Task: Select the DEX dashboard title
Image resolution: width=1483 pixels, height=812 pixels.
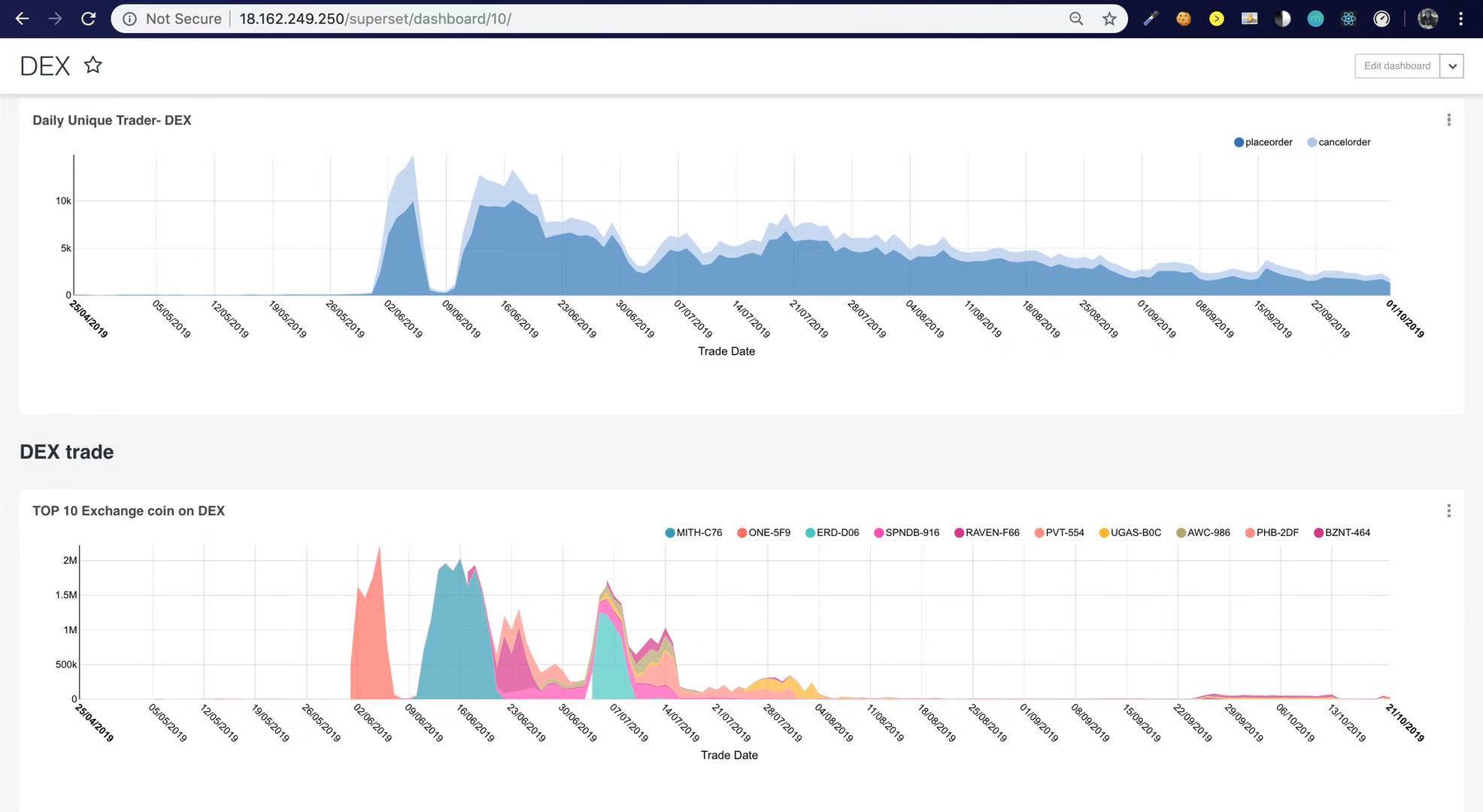Action: (x=44, y=66)
